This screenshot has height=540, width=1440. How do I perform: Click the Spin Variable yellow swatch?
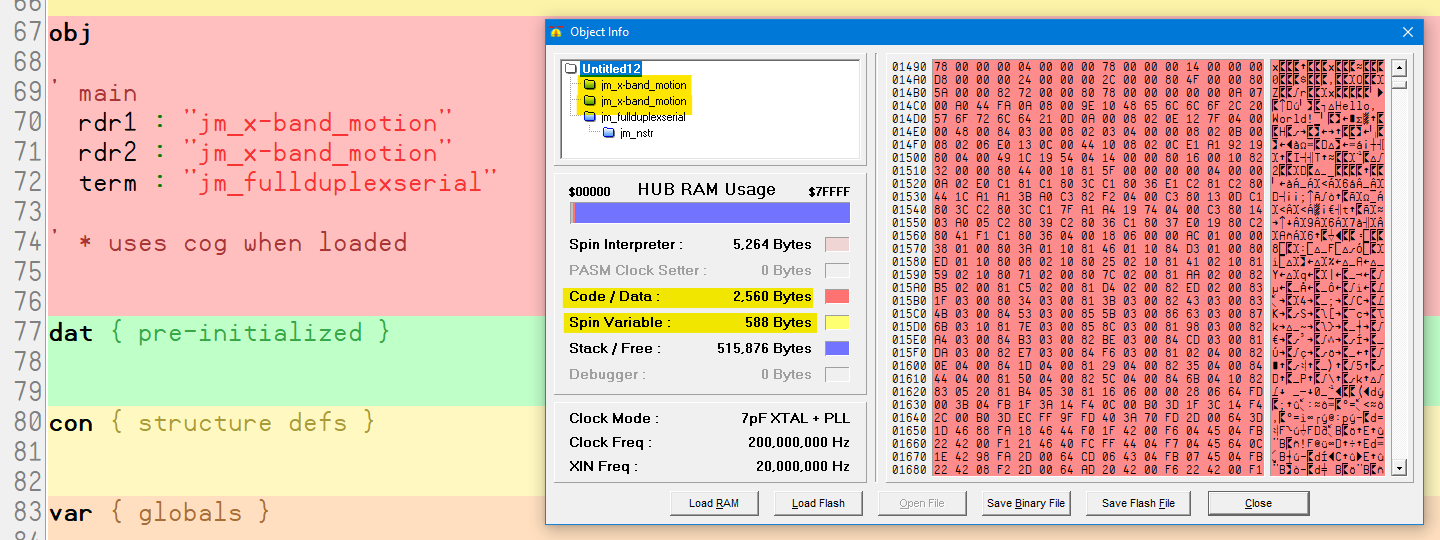(836, 322)
